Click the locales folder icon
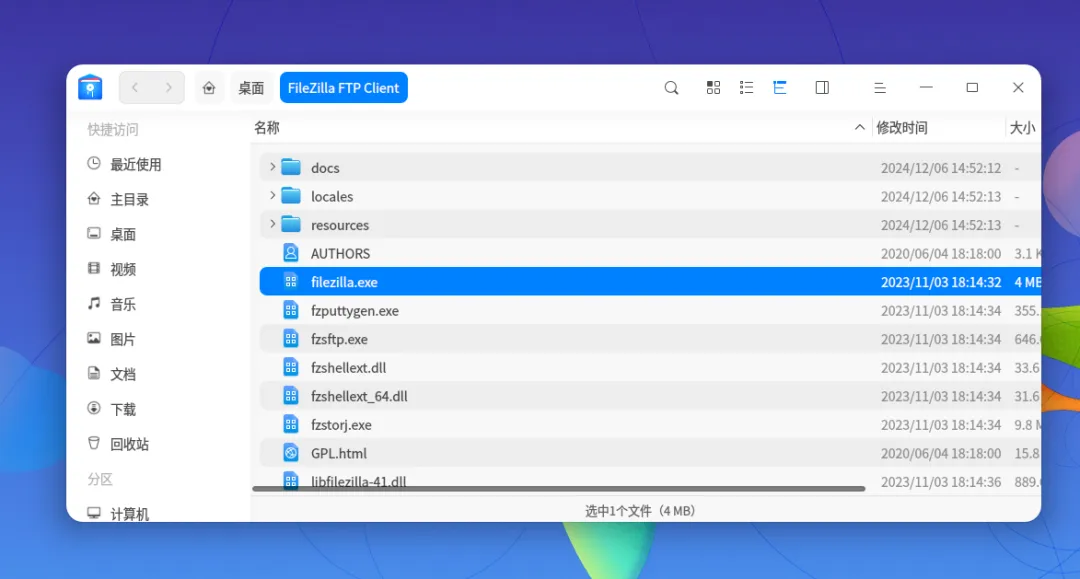 click(291, 196)
